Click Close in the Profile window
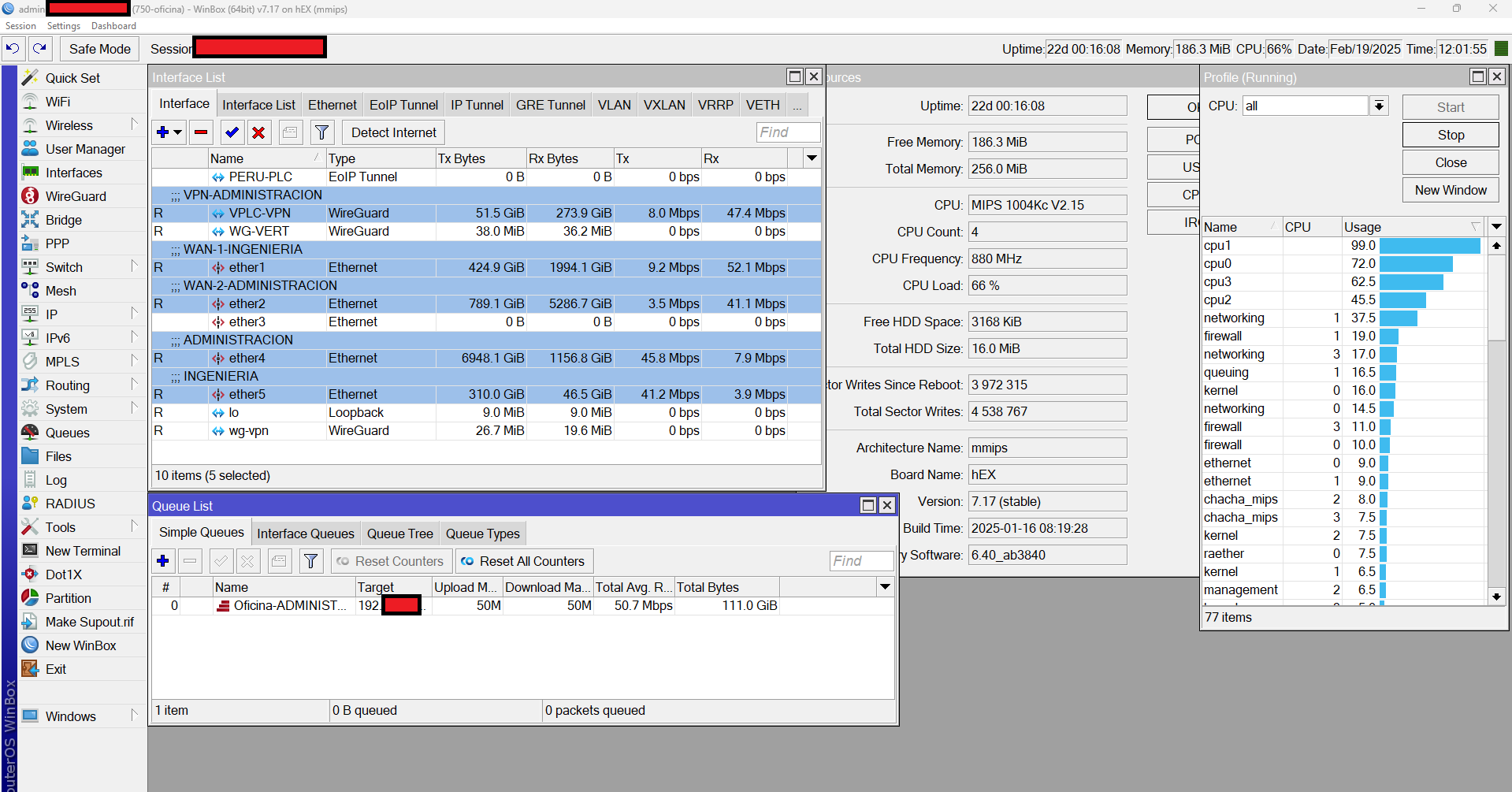1512x792 pixels. (1451, 162)
